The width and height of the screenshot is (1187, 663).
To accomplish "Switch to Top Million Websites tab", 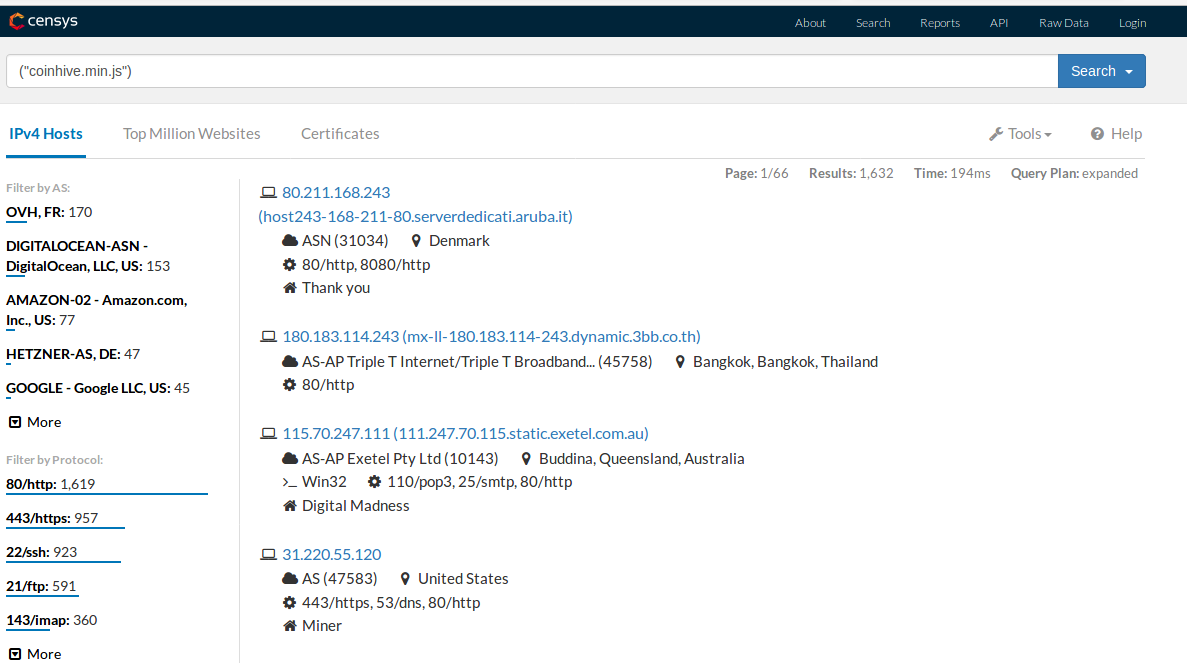I will [x=192, y=134].
